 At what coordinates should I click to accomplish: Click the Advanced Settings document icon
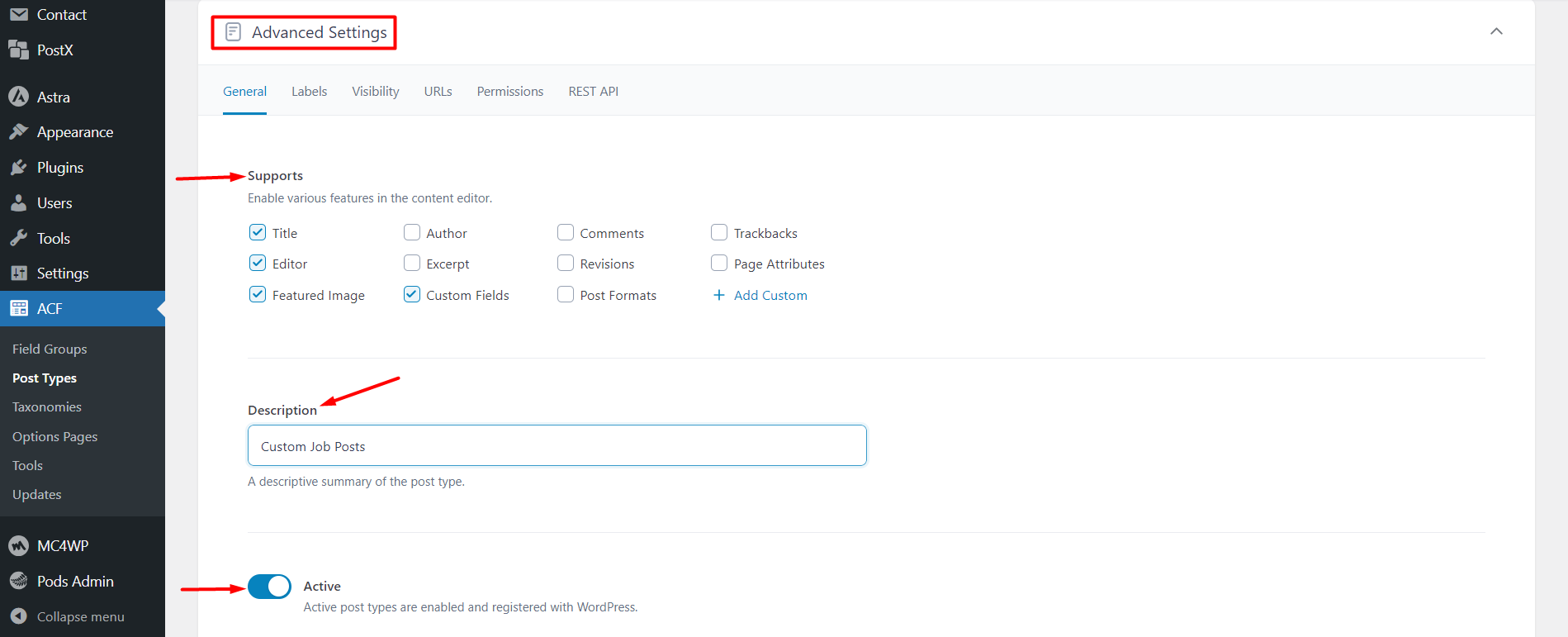tap(233, 32)
